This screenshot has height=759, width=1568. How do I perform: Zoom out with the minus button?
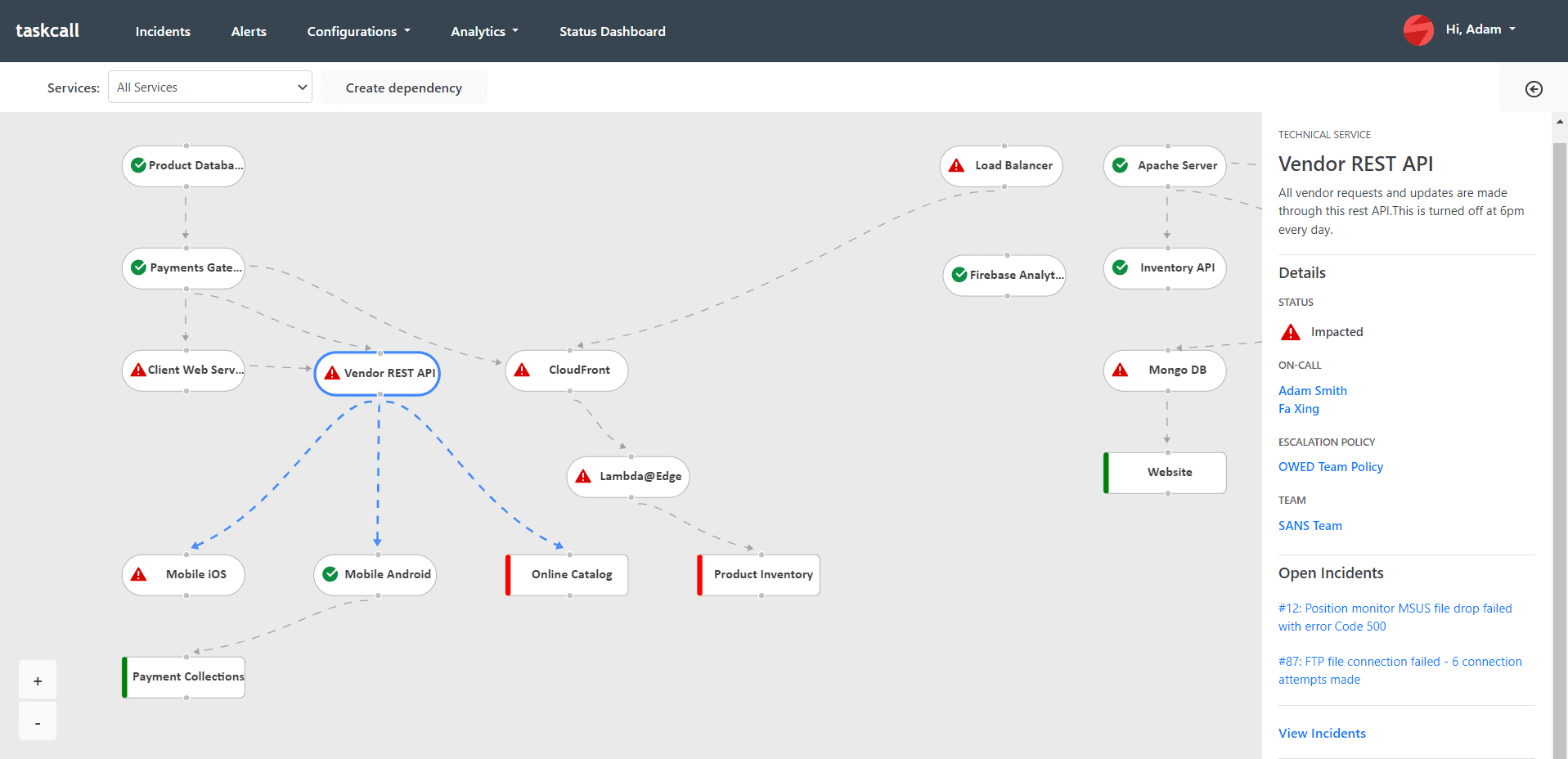[x=38, y=722]
